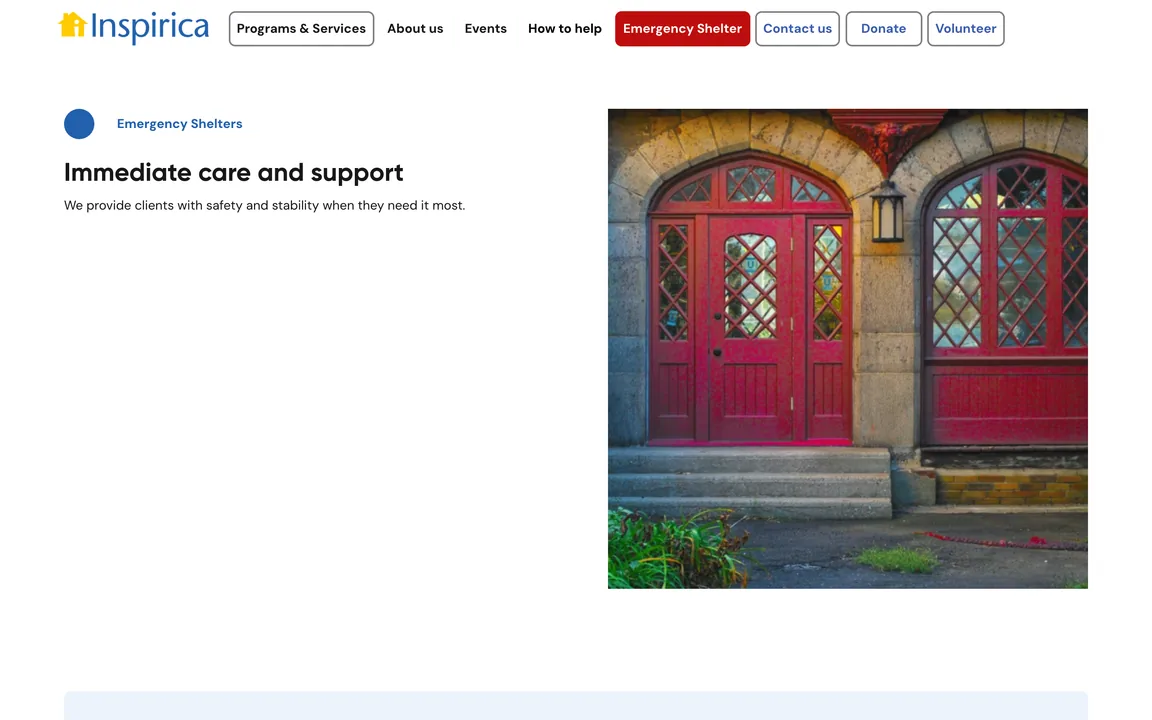The width and height of the screenshot is (1152, 720).
Task: Click the Donate button
Action: (x=883, y=29)
